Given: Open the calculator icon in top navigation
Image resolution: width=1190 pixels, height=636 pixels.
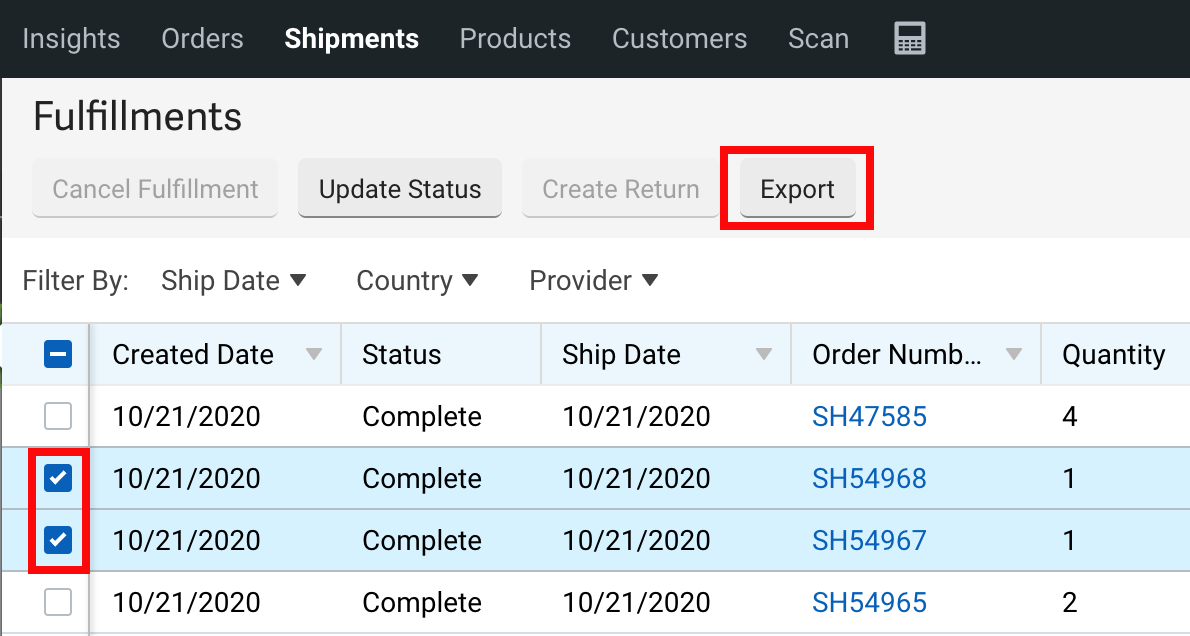Looking at the screenshot, I should pyautogui.click(x=909, y=39).
